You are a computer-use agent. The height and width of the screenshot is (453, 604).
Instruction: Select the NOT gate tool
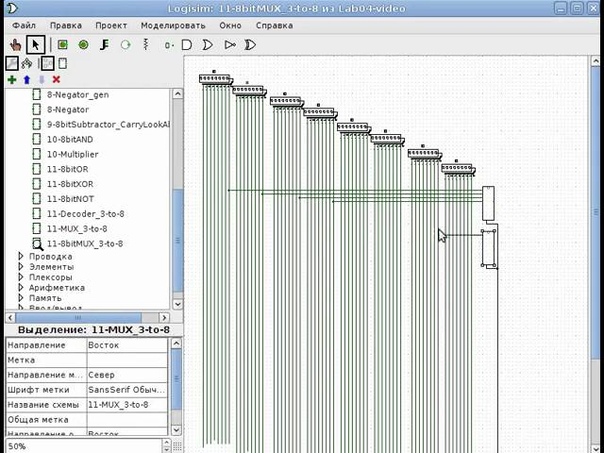pyautogui.click(x=230, y=45)
